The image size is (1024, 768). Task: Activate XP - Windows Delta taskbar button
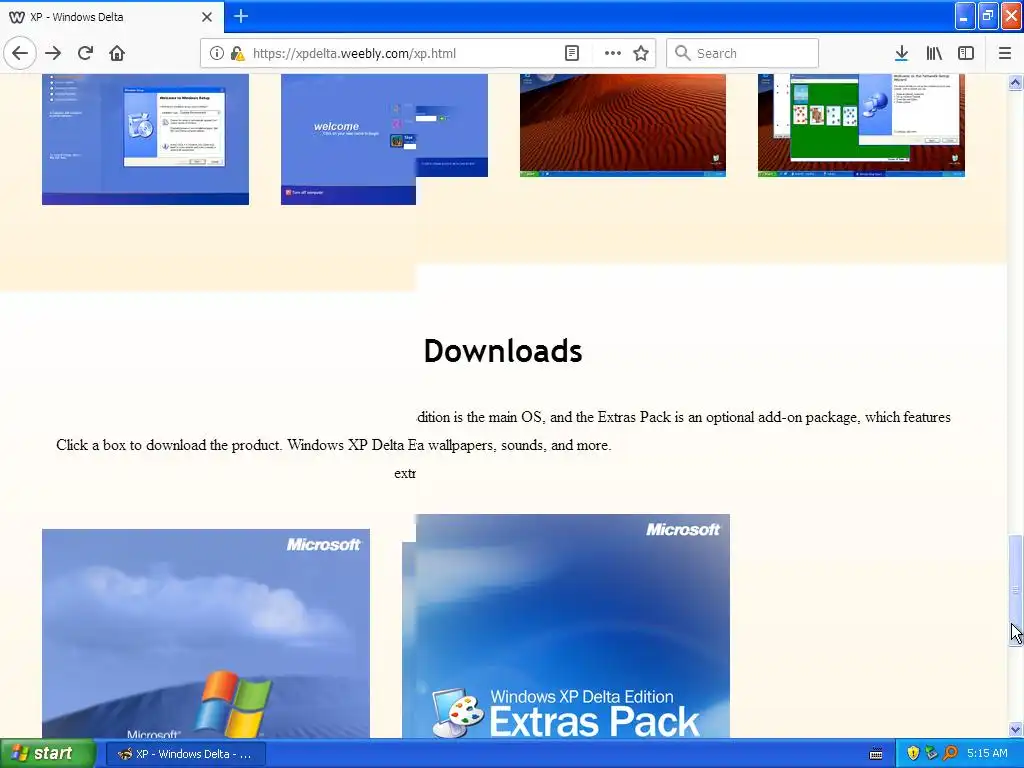185,754
